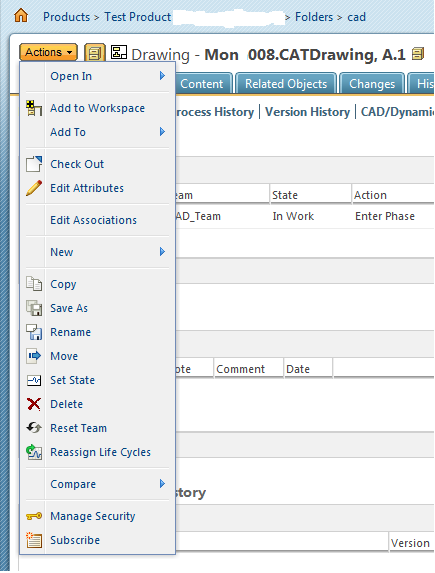Open the Actions dropdown button
The image size is (435, 573).
click(49, 52)
